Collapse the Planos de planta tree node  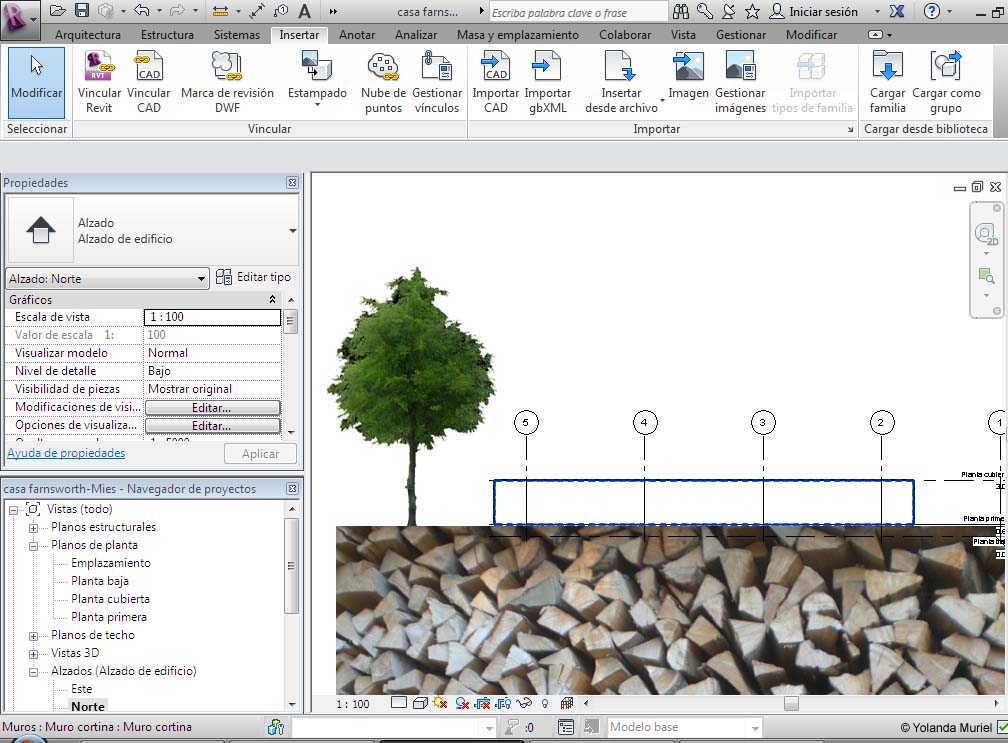click(33, 546)
